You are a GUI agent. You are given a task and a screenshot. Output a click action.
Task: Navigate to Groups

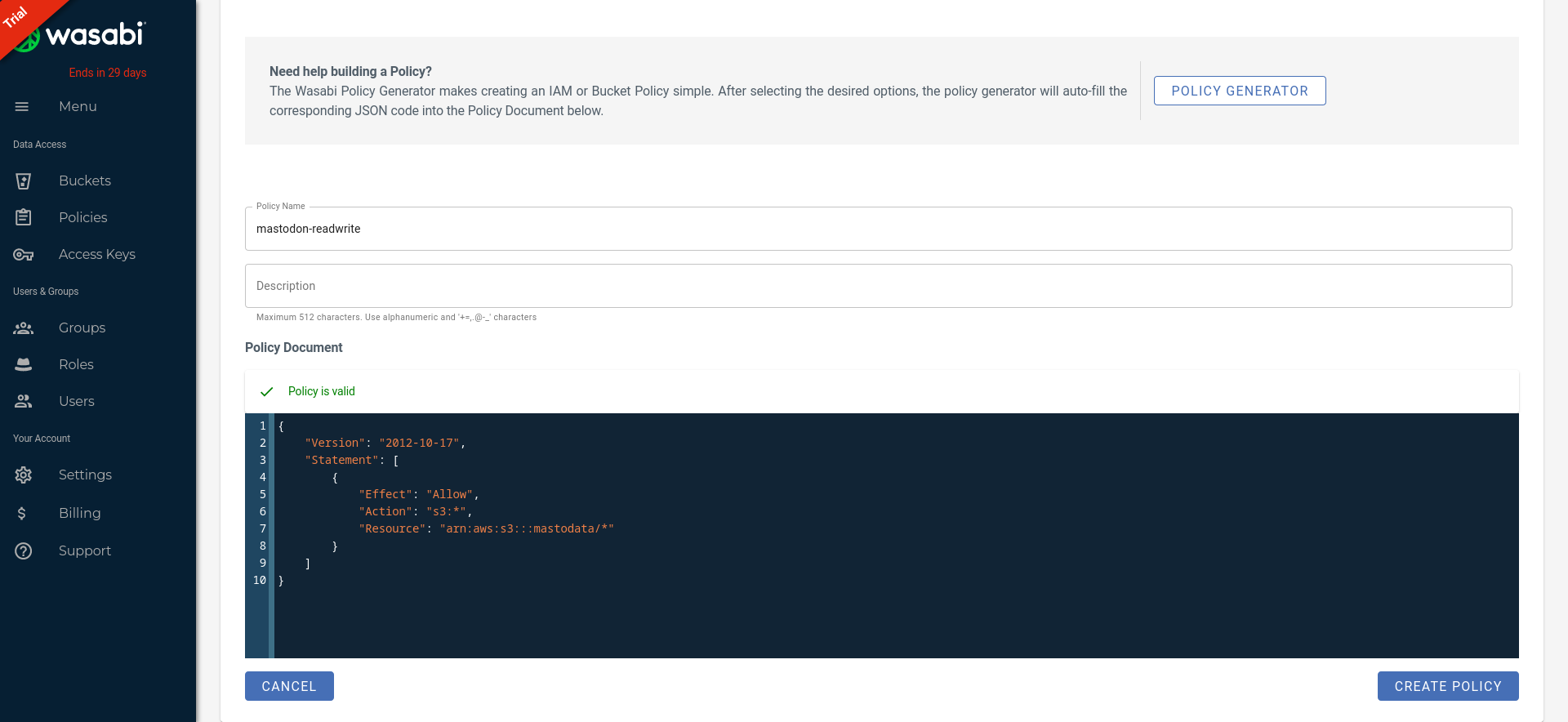(x=82, y=328)
